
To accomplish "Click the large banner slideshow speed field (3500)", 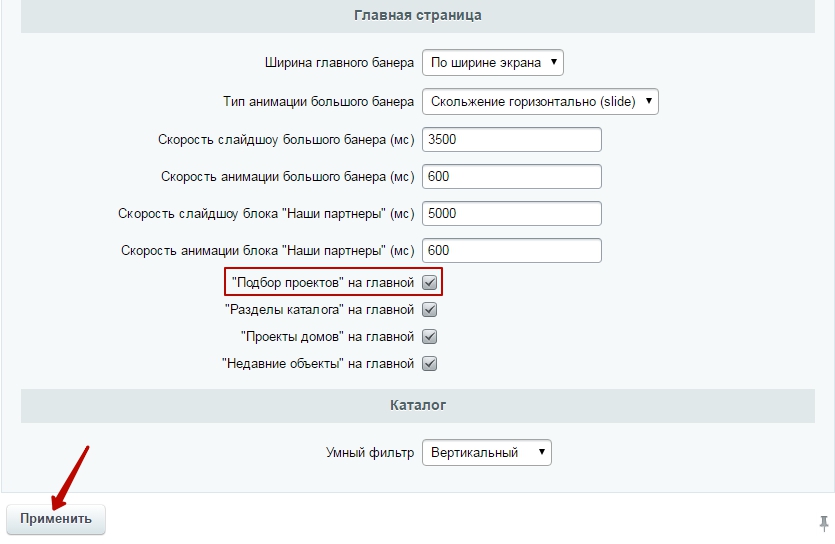I will click(x=511, y=139).
